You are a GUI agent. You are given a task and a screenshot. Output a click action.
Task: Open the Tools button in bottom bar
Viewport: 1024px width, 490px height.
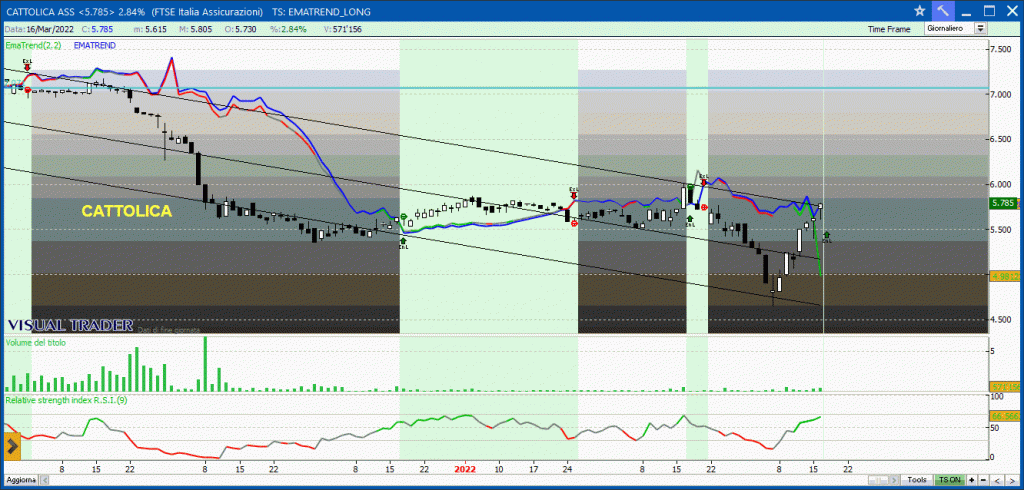[916, 480]
